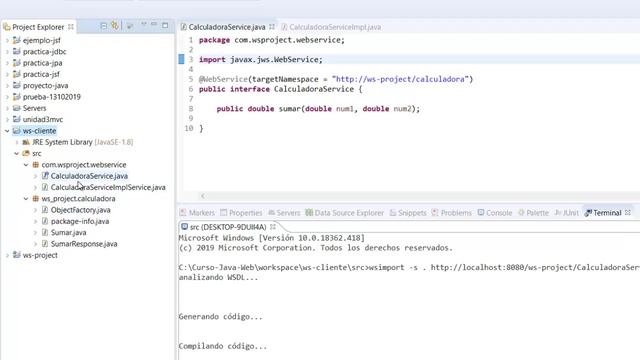Select the Servers folder icon

point(16,108)
